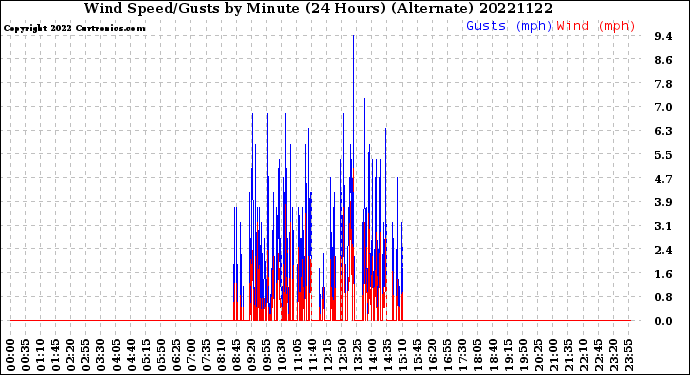Click the 06:25 time label
The height and width of the screenshot is (375, 690).
(x=176, y=355)
